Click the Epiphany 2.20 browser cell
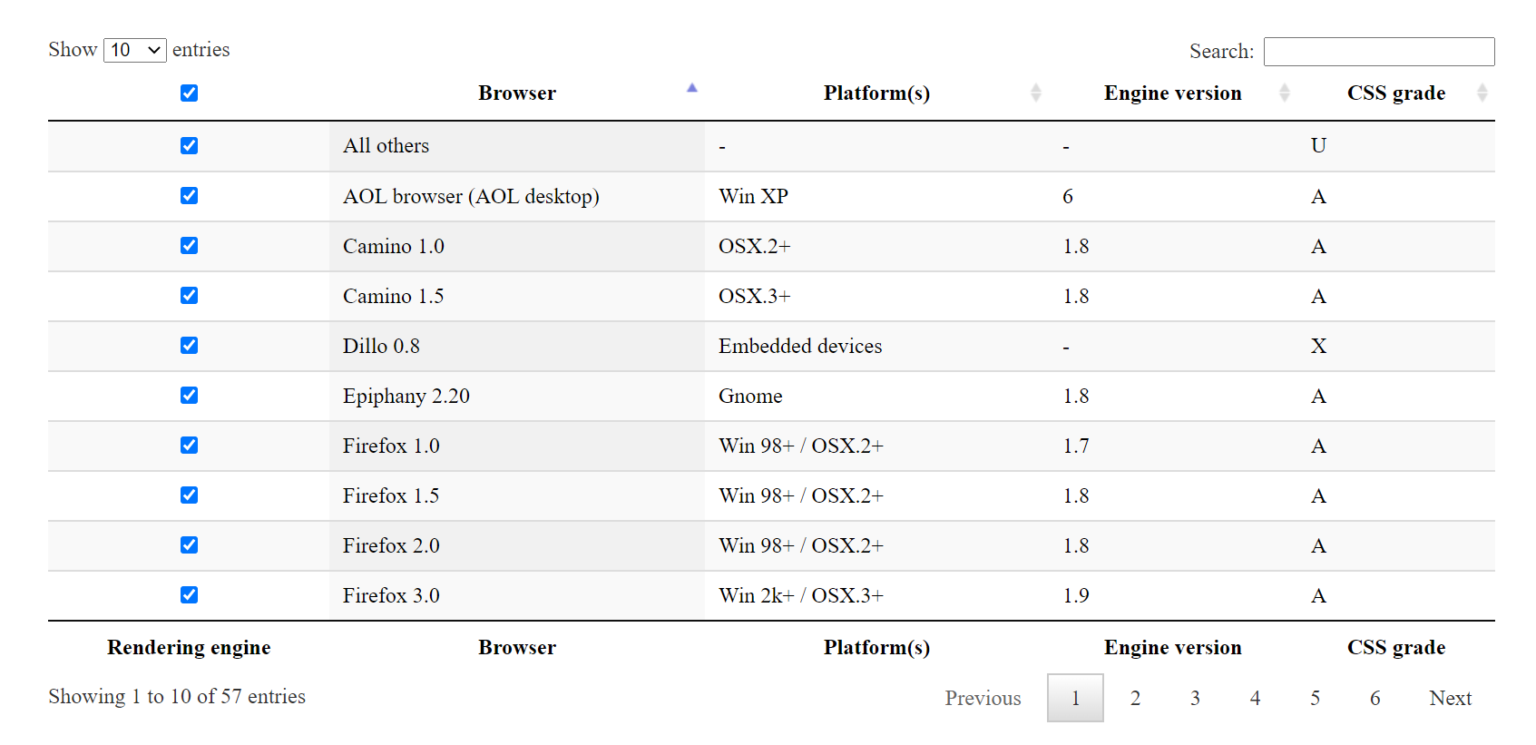The image size is (1536, 745). 517,396
